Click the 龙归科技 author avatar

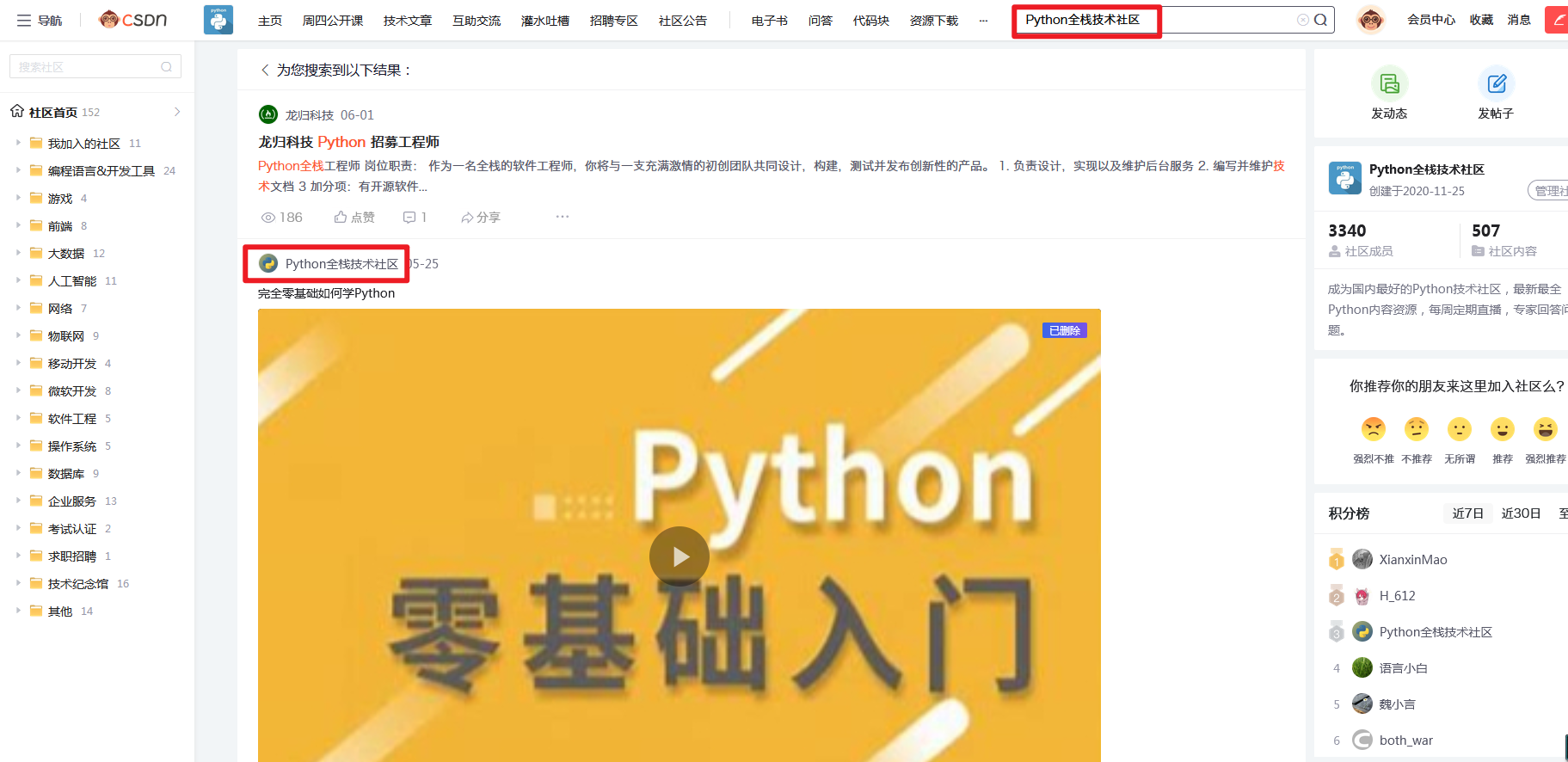click(268, 114)
